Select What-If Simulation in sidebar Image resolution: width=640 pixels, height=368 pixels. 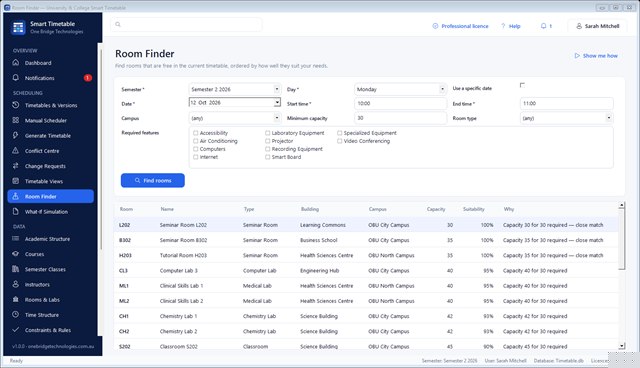[x=51, y=211]
